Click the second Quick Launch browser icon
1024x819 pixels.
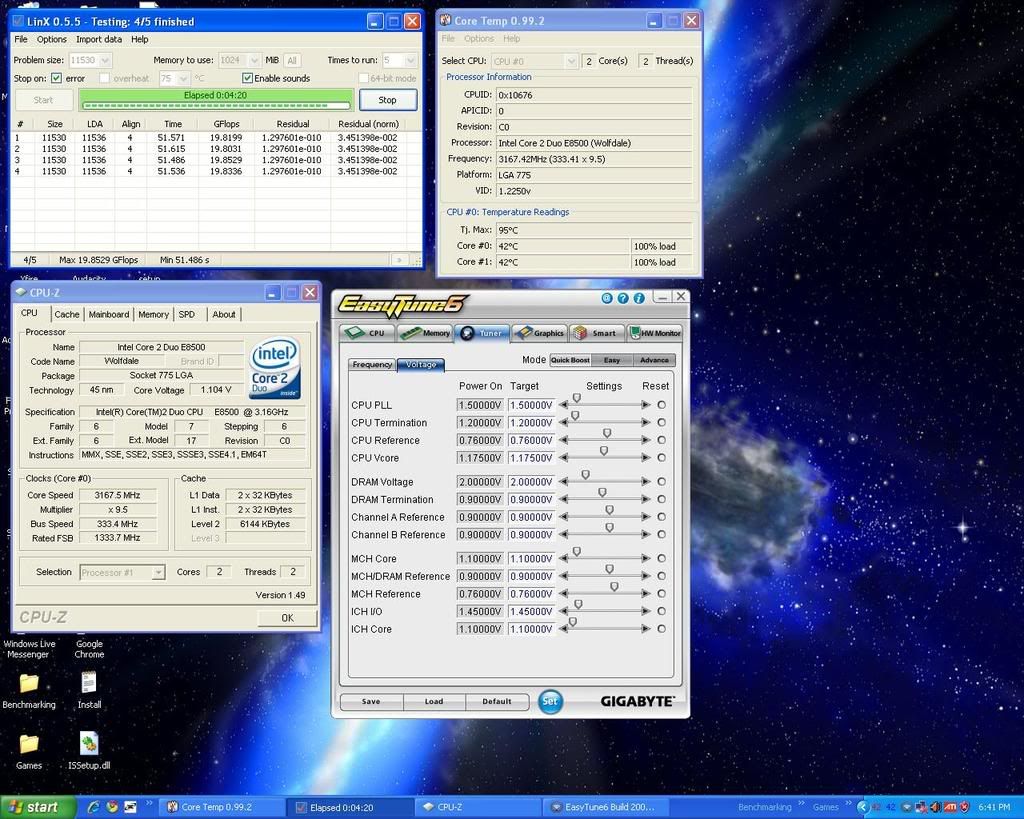coord(112,807)
